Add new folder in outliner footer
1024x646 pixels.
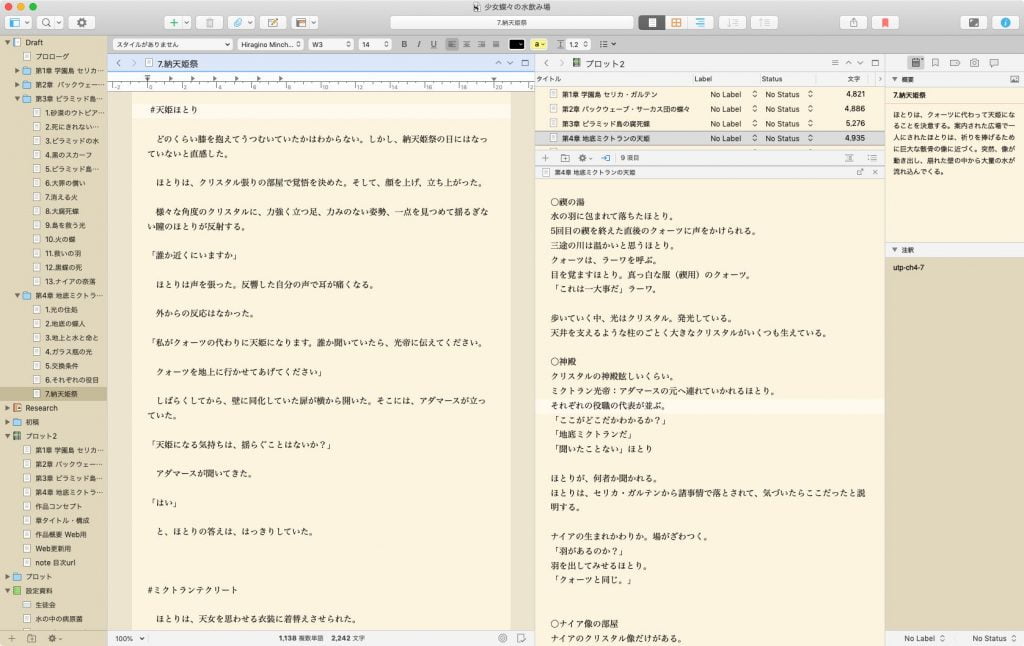[x=565, y=158]
